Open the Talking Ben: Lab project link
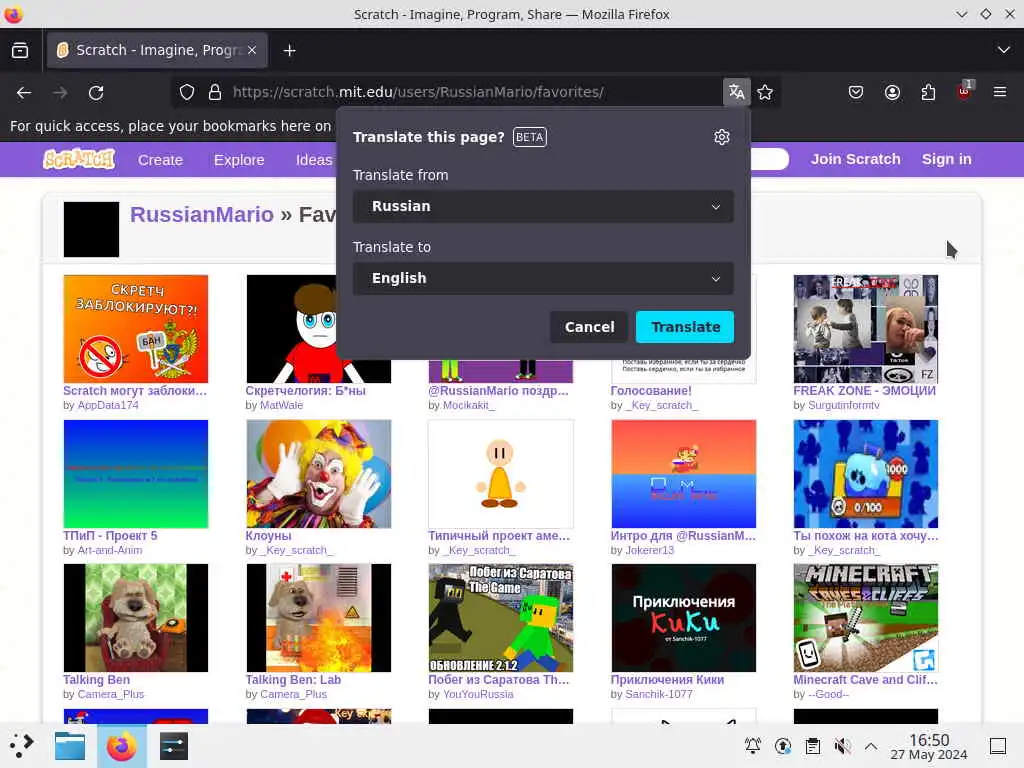This screenshot has width=1024, height=768. click(293, 680)
